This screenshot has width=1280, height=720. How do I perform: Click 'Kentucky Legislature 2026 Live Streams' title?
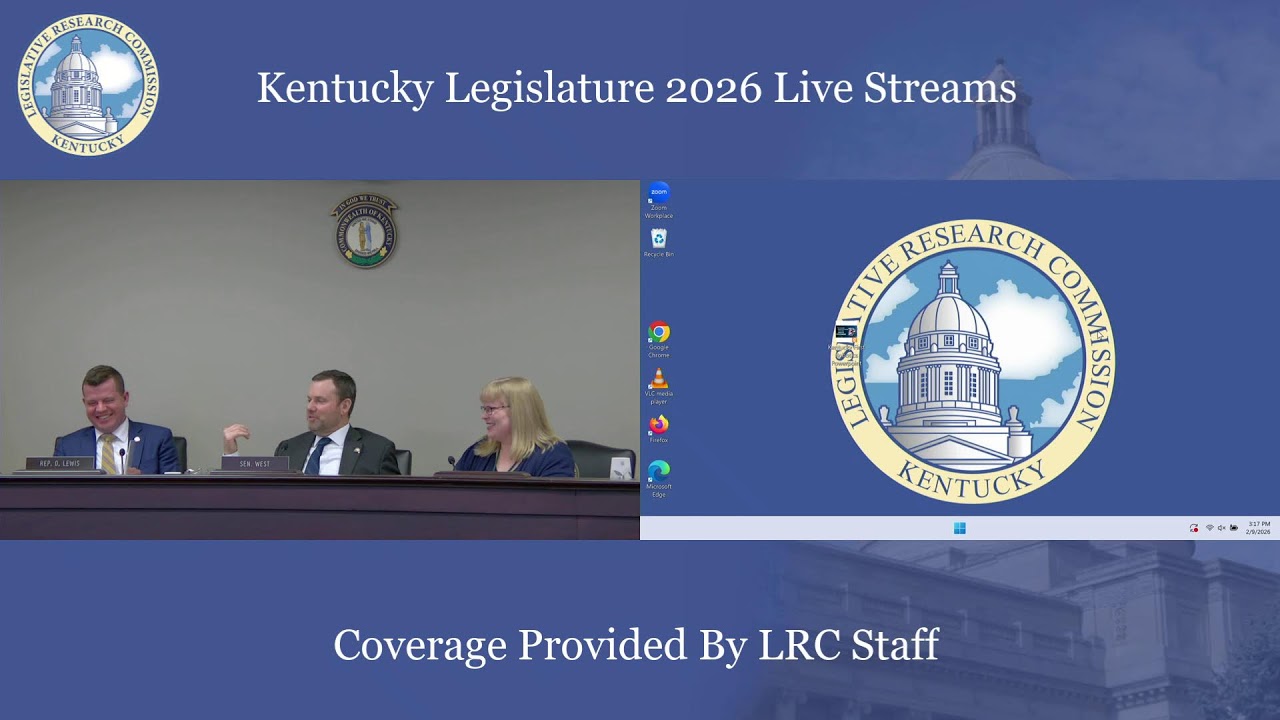pyautogui.click(x=637, y=88)
